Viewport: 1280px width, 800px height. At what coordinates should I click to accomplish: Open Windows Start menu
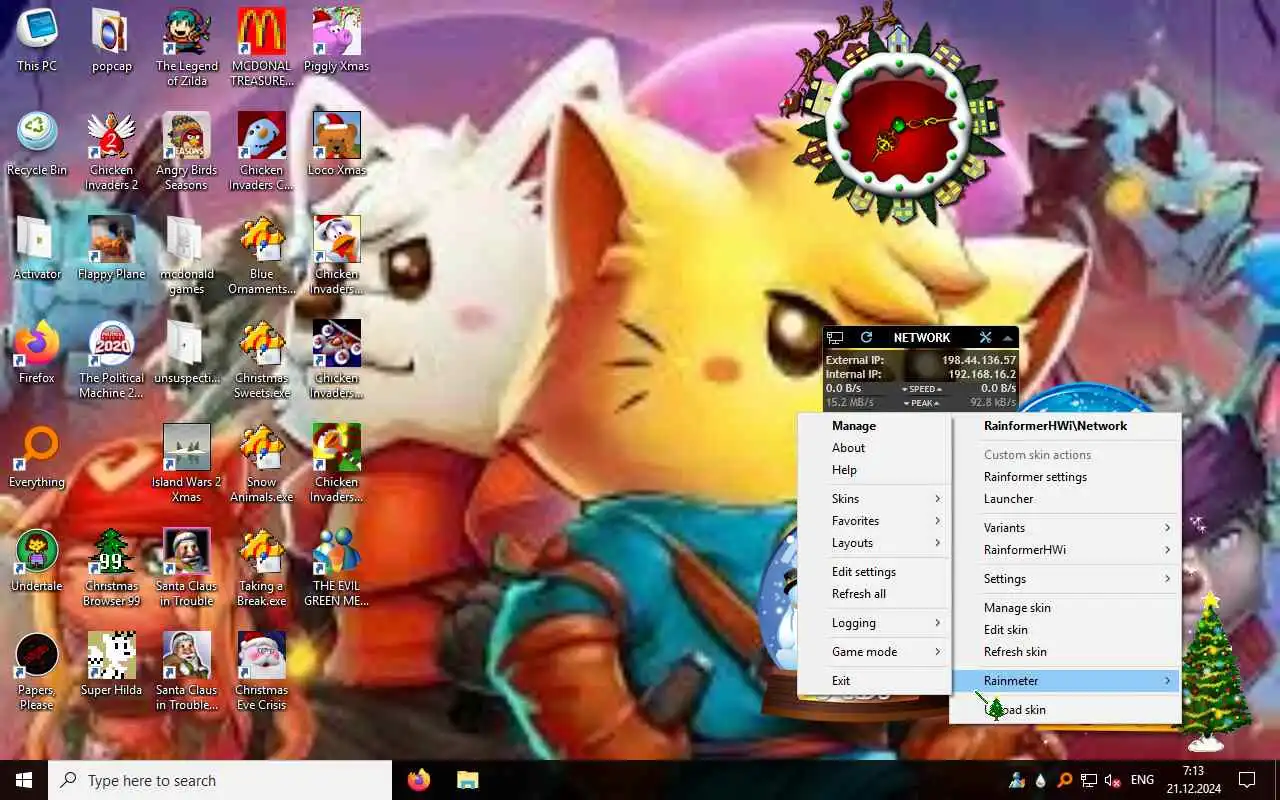[24, 780]
